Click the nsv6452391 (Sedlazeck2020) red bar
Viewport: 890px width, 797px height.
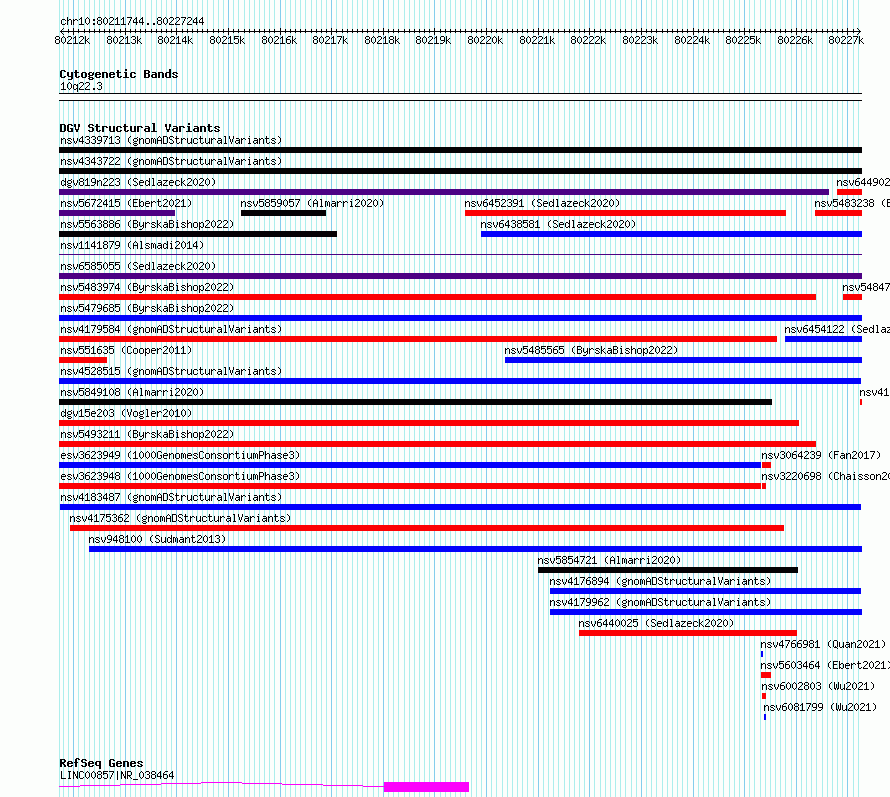[x=625, y=213]
